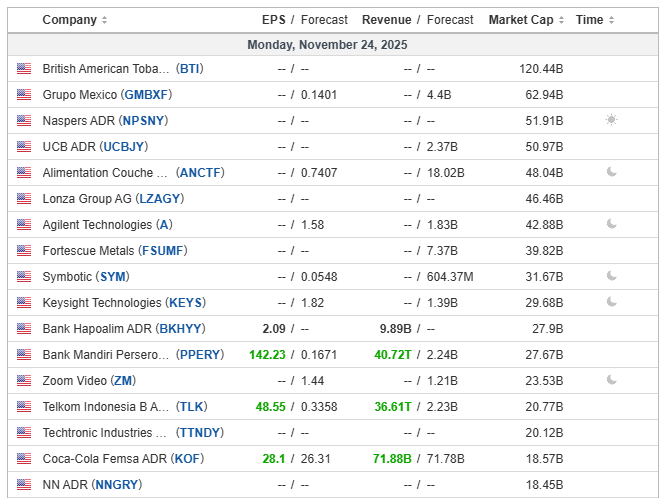
Task: Open Grupo Mexico company page
Action: click(80, 95)
